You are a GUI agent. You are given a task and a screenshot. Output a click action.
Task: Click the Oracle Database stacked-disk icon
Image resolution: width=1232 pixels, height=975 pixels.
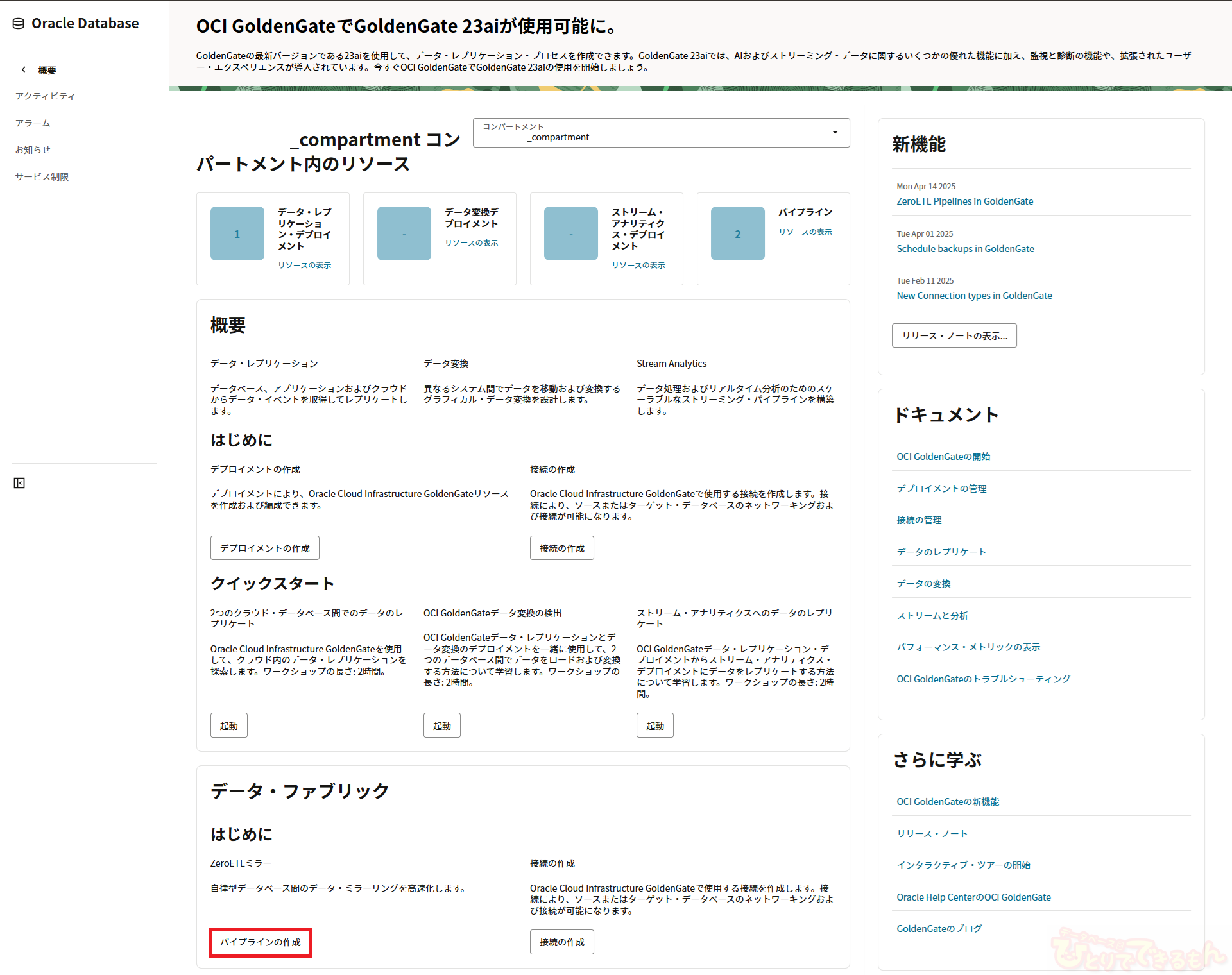tap(19, 24)
